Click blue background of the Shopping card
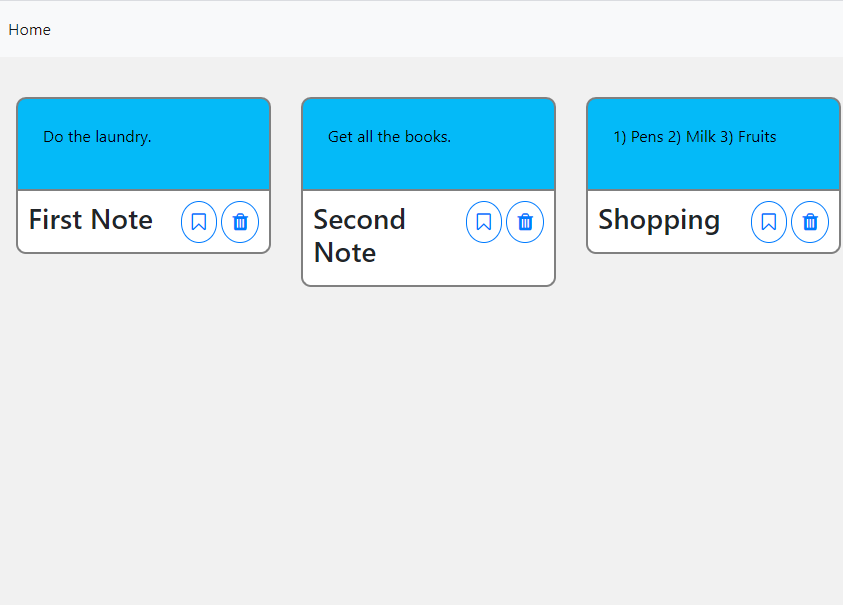The width and height of the screenshot is (843, 605). click(x=713, y=168)
